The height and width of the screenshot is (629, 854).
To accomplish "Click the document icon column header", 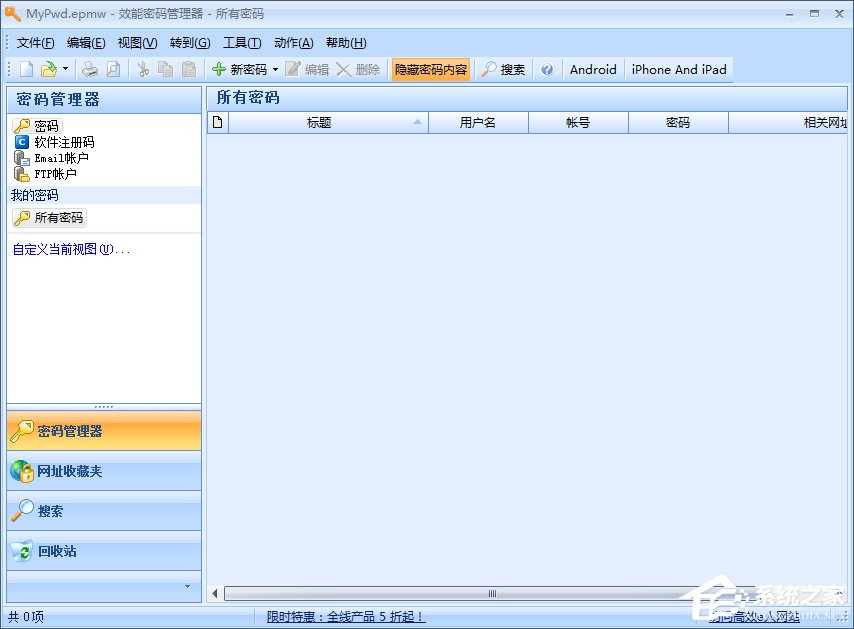I will 218,123.
